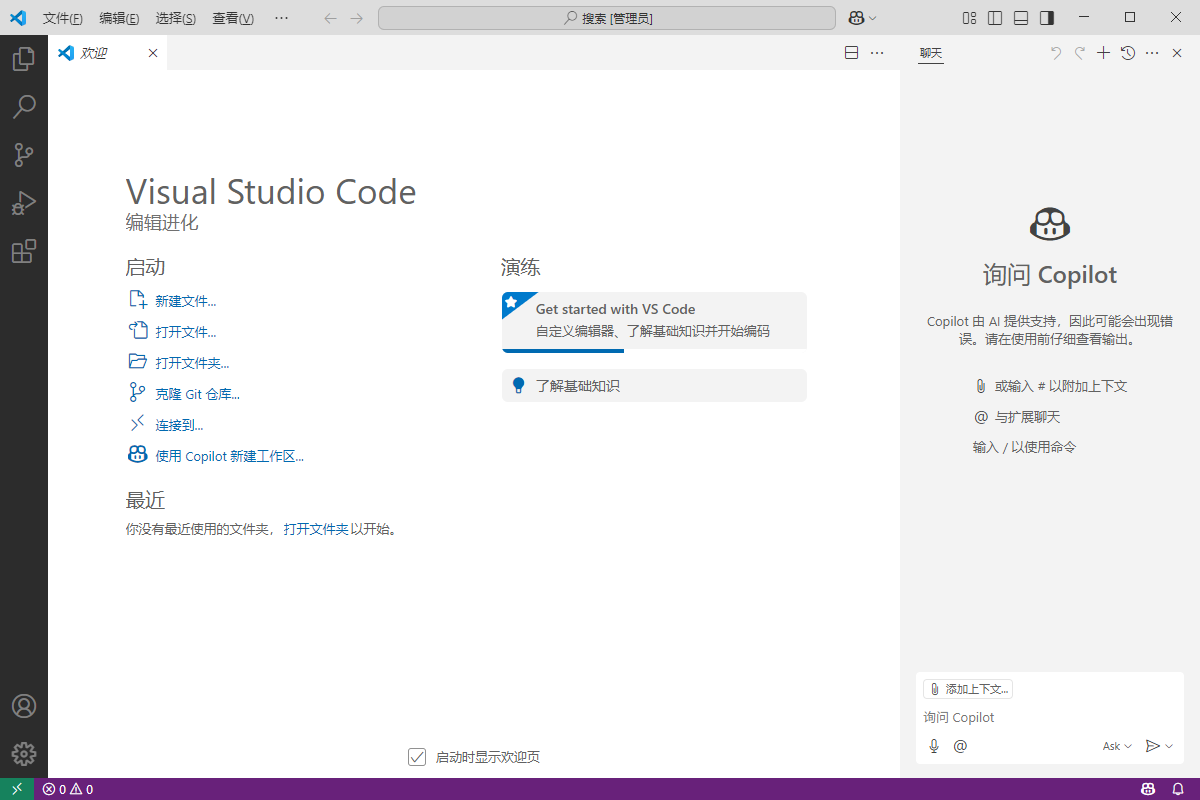Toggle primary side bar visibility

995,18
